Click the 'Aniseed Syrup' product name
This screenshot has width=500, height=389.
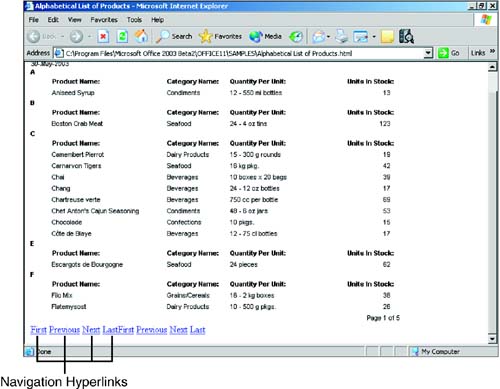point(73,93)
